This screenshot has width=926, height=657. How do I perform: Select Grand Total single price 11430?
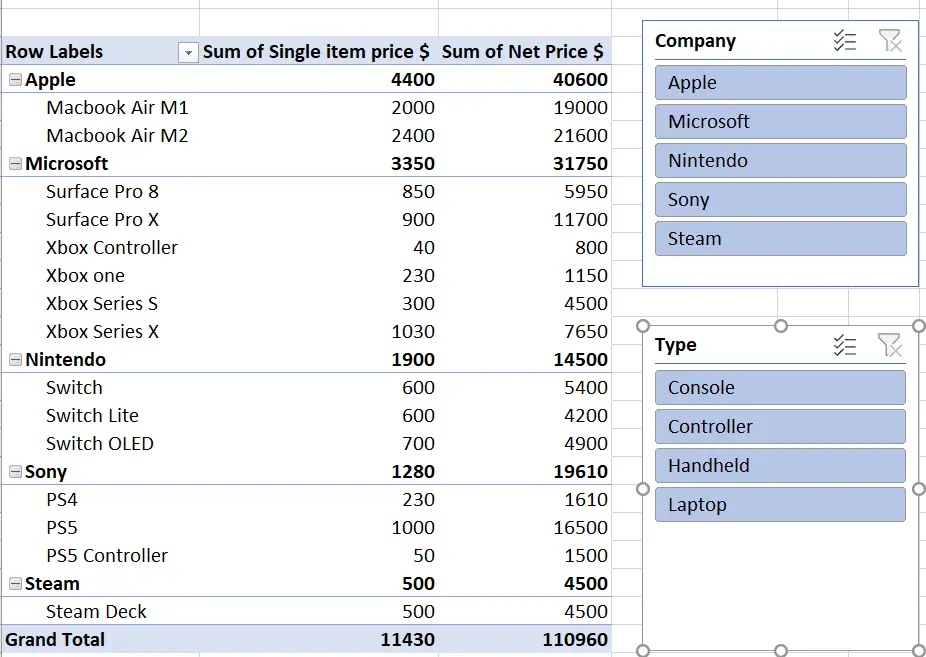click(407, 640)
